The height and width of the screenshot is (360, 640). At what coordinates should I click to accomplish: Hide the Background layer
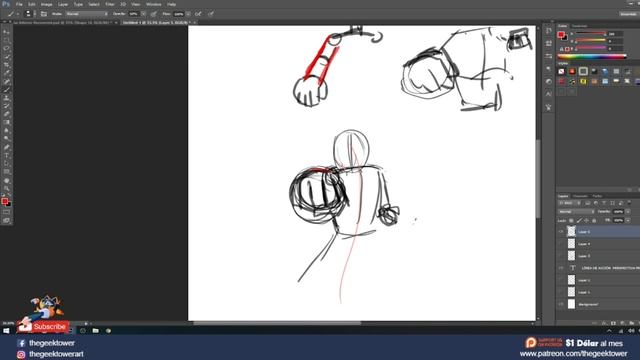click(x=561, y=304)
